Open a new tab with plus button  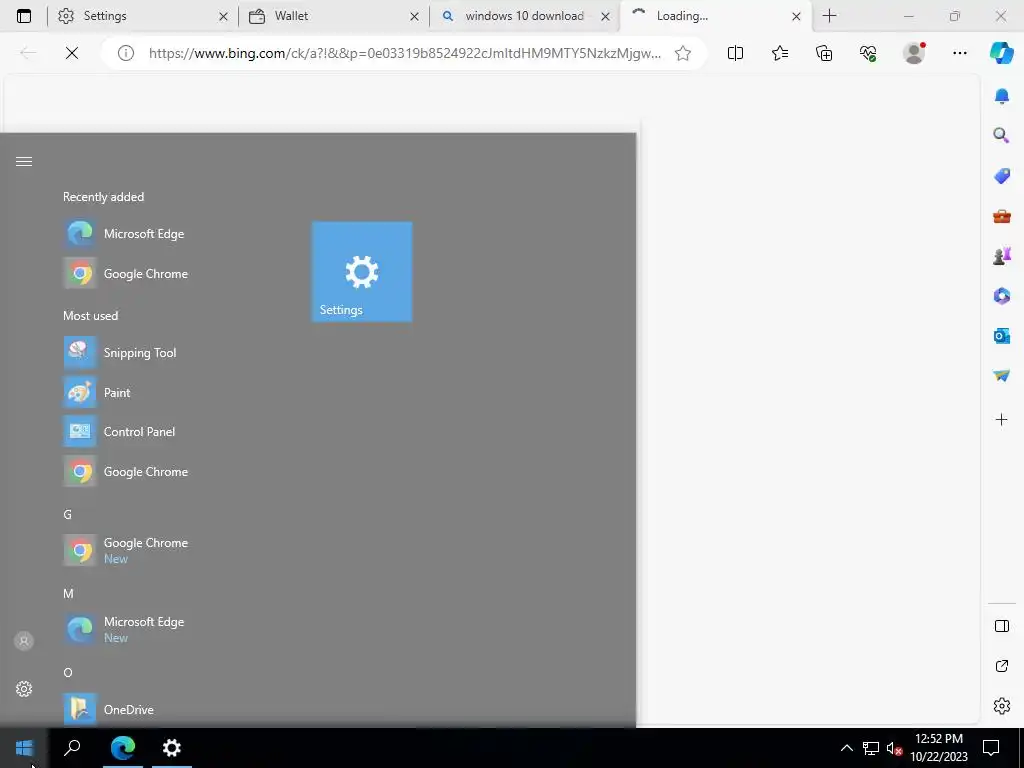829,16
